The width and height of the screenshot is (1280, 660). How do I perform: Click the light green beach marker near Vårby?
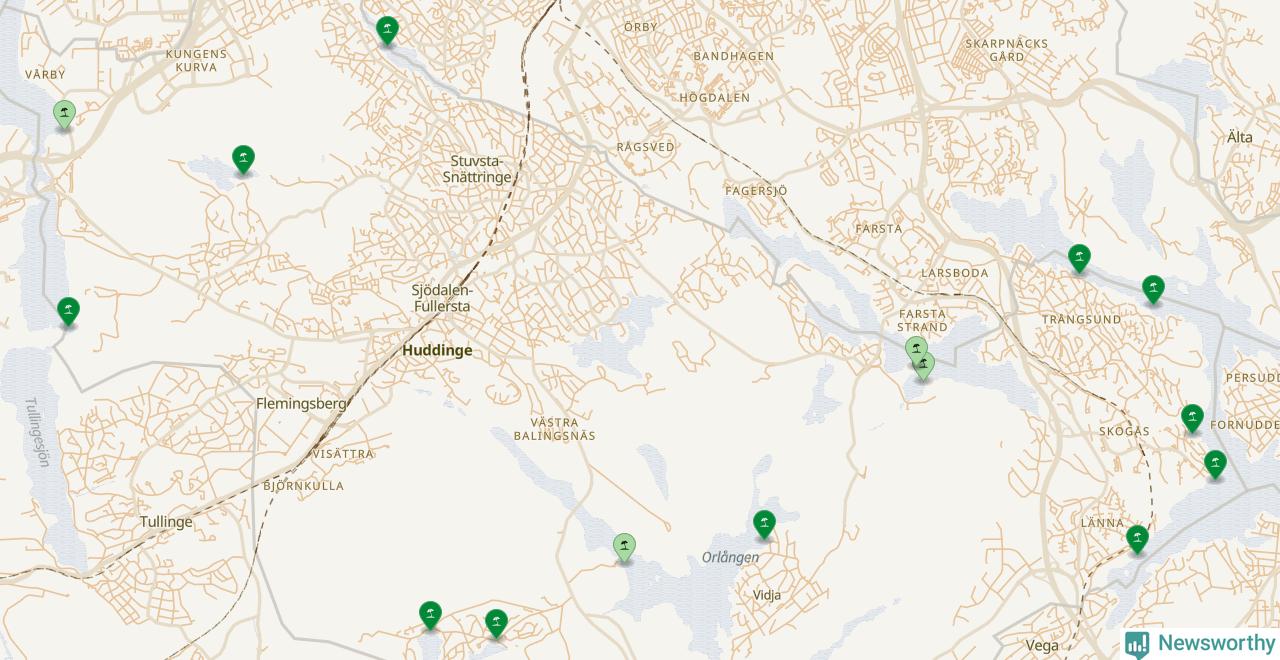click(64, 114)
